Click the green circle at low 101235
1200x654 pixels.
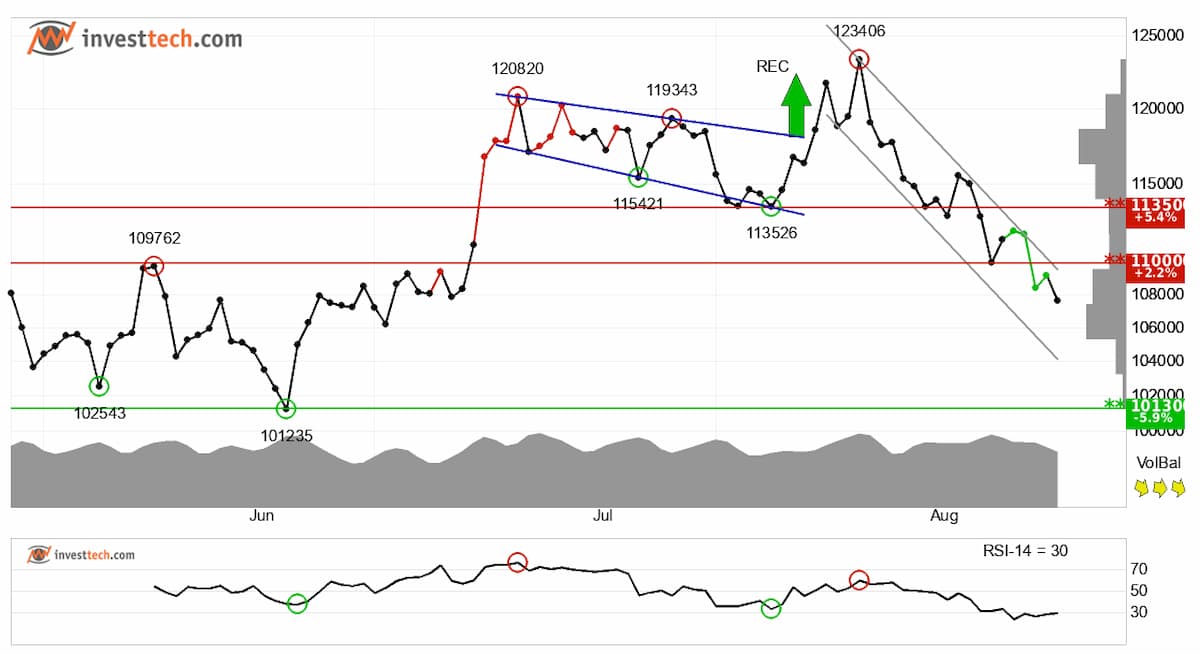pyautogui.click(x=287, y=408)
